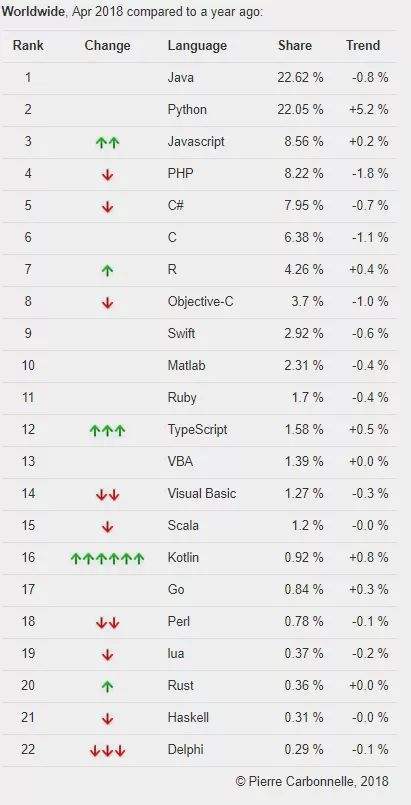Click the Share column header
The width and height of the screenshot is (411, 805).
point(295,45)
